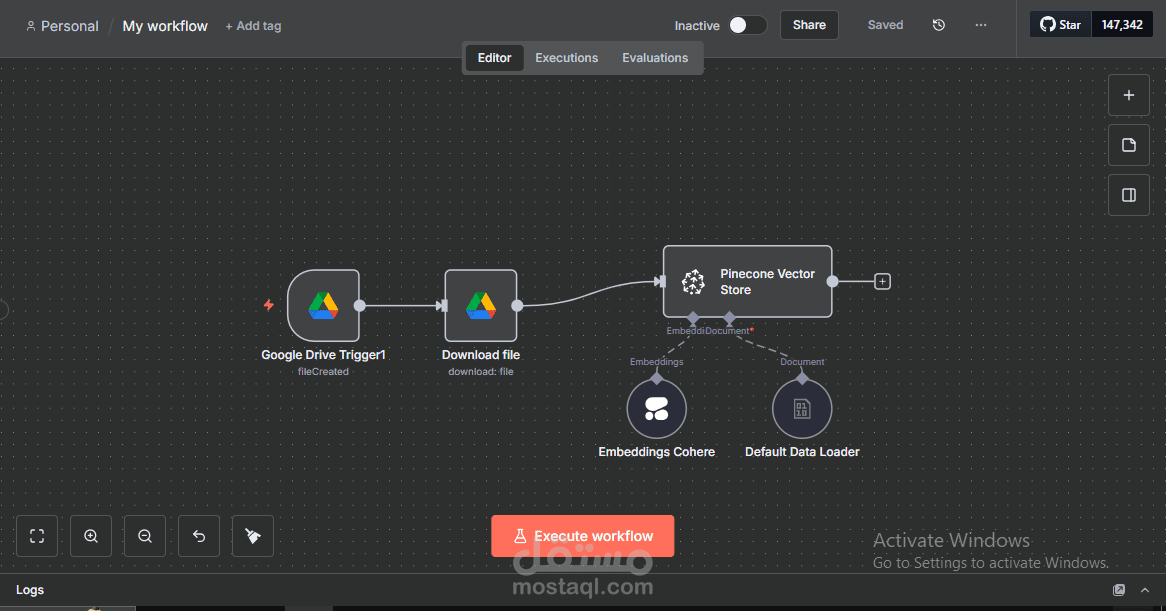Switch to the Editor tab
1166x611 pixels.
coord(495,58)
